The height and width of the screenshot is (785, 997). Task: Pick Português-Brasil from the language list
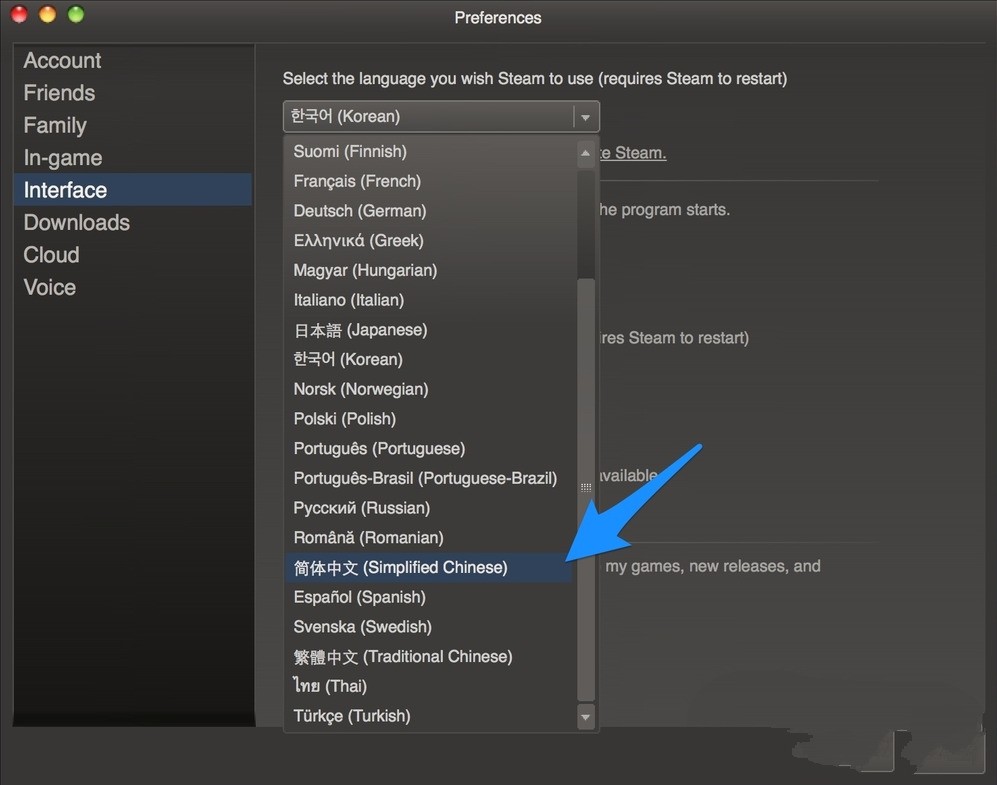pyautogui.click(x=425, y=479)
